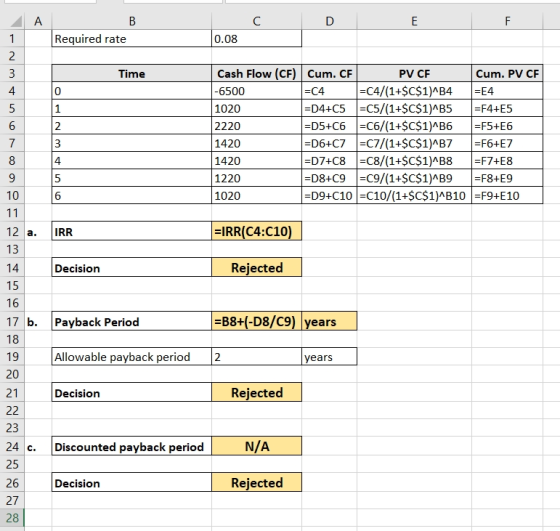Select the =B8+(-D8/C9) formula cell
560x531 pixels.
256,321
